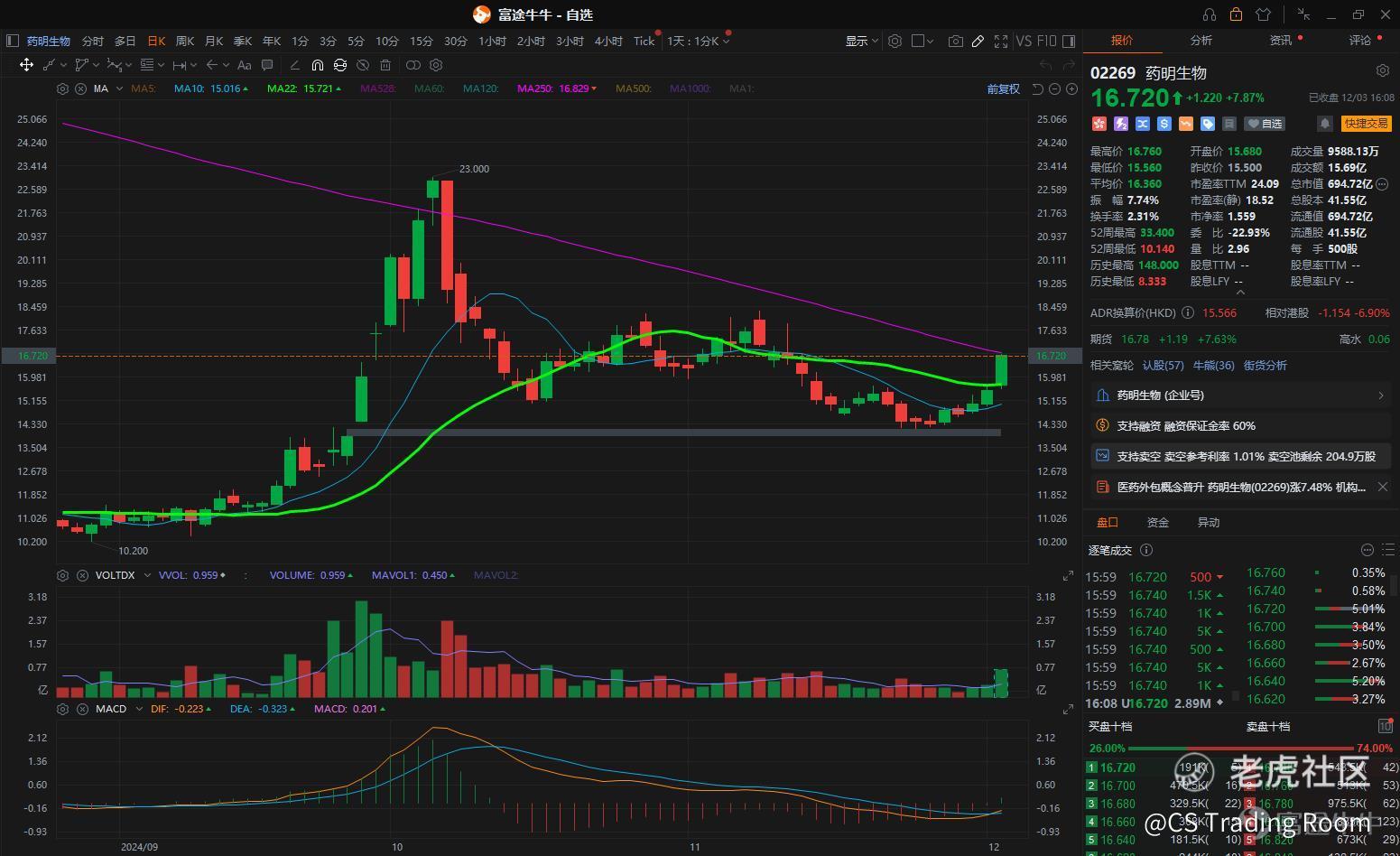The height and width of the screenshot is (856, 1400).
Task: Expand the 1天:1分K interval dropdown
Action: pyautogui.click(x=699, y=41)
